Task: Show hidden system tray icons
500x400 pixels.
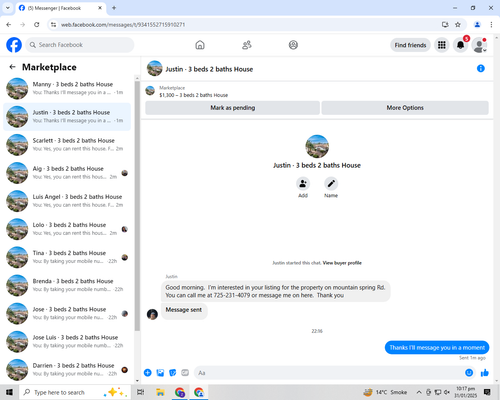Action: click(419, 392)
